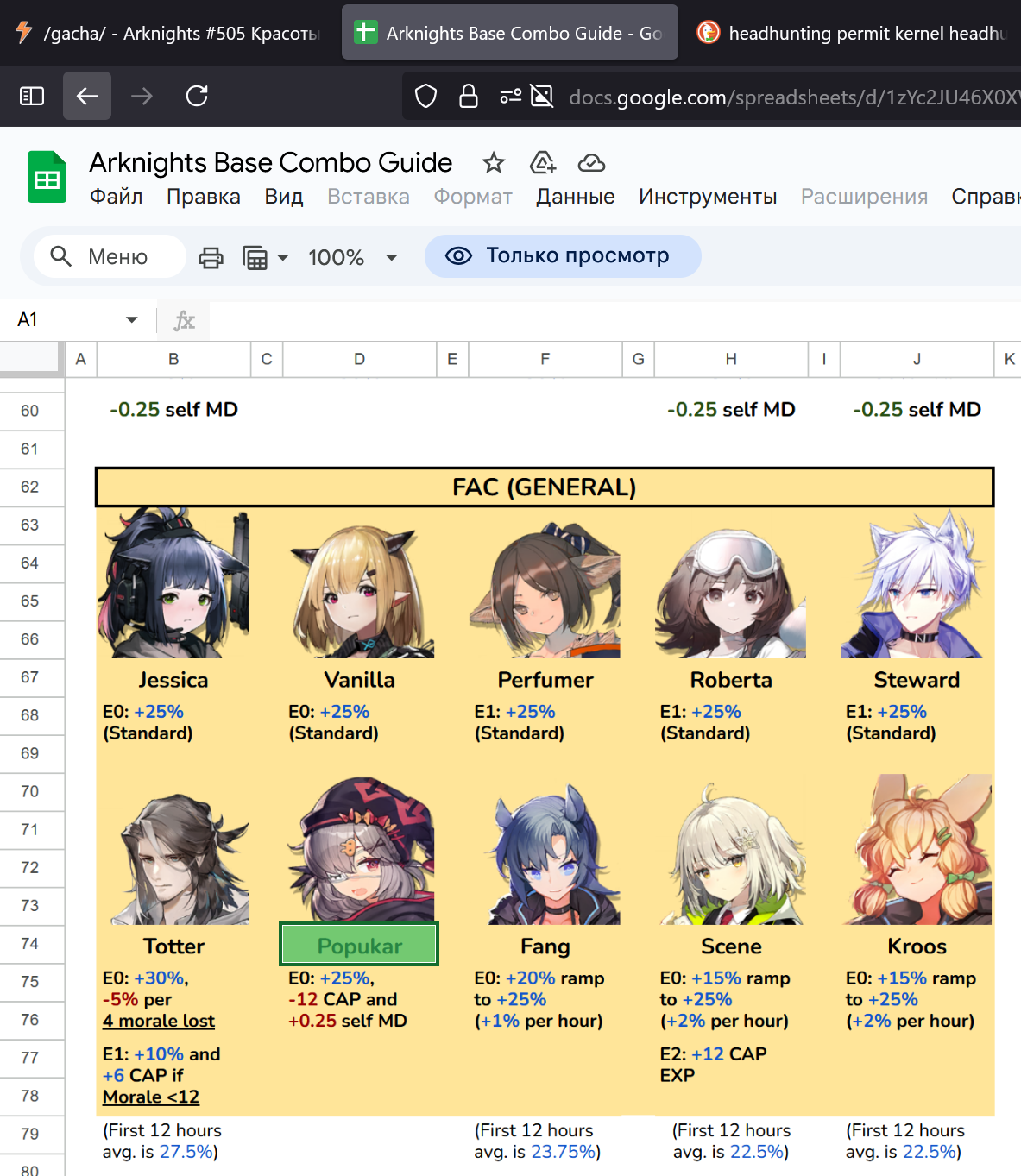
Task: Click the Только просмотр view-only button
Action: 563,256
